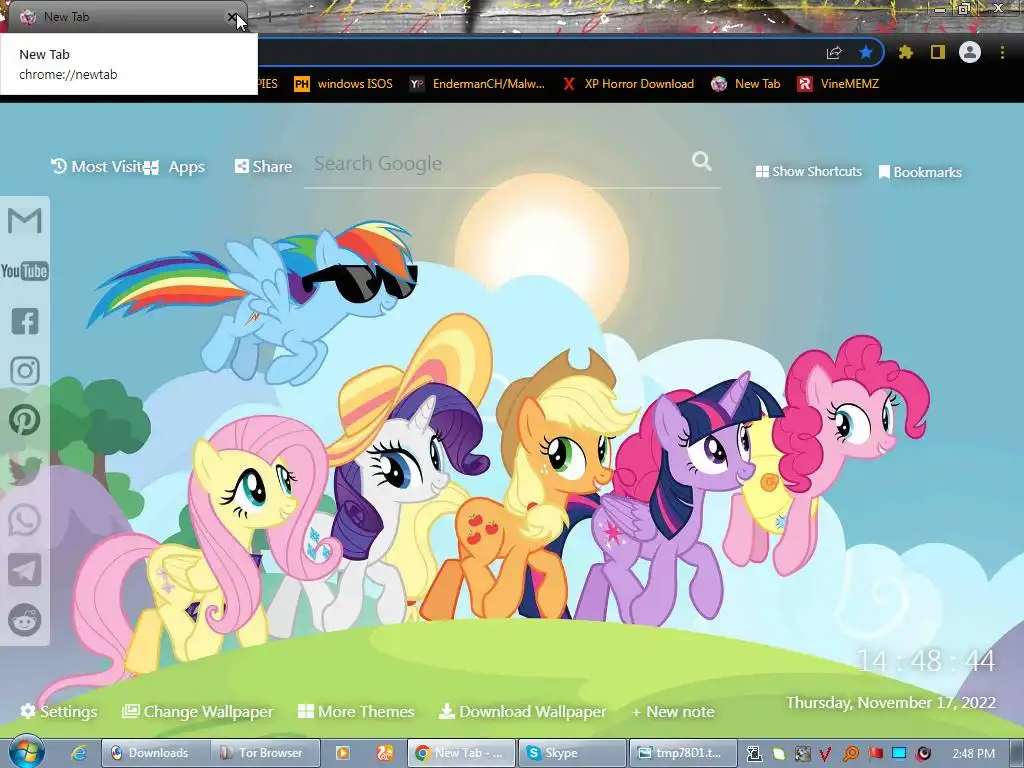Open the windows ISOS bookmark
Image resolution: width=1024 pixels, height=768 pixels.
click(x=344, y=84)
